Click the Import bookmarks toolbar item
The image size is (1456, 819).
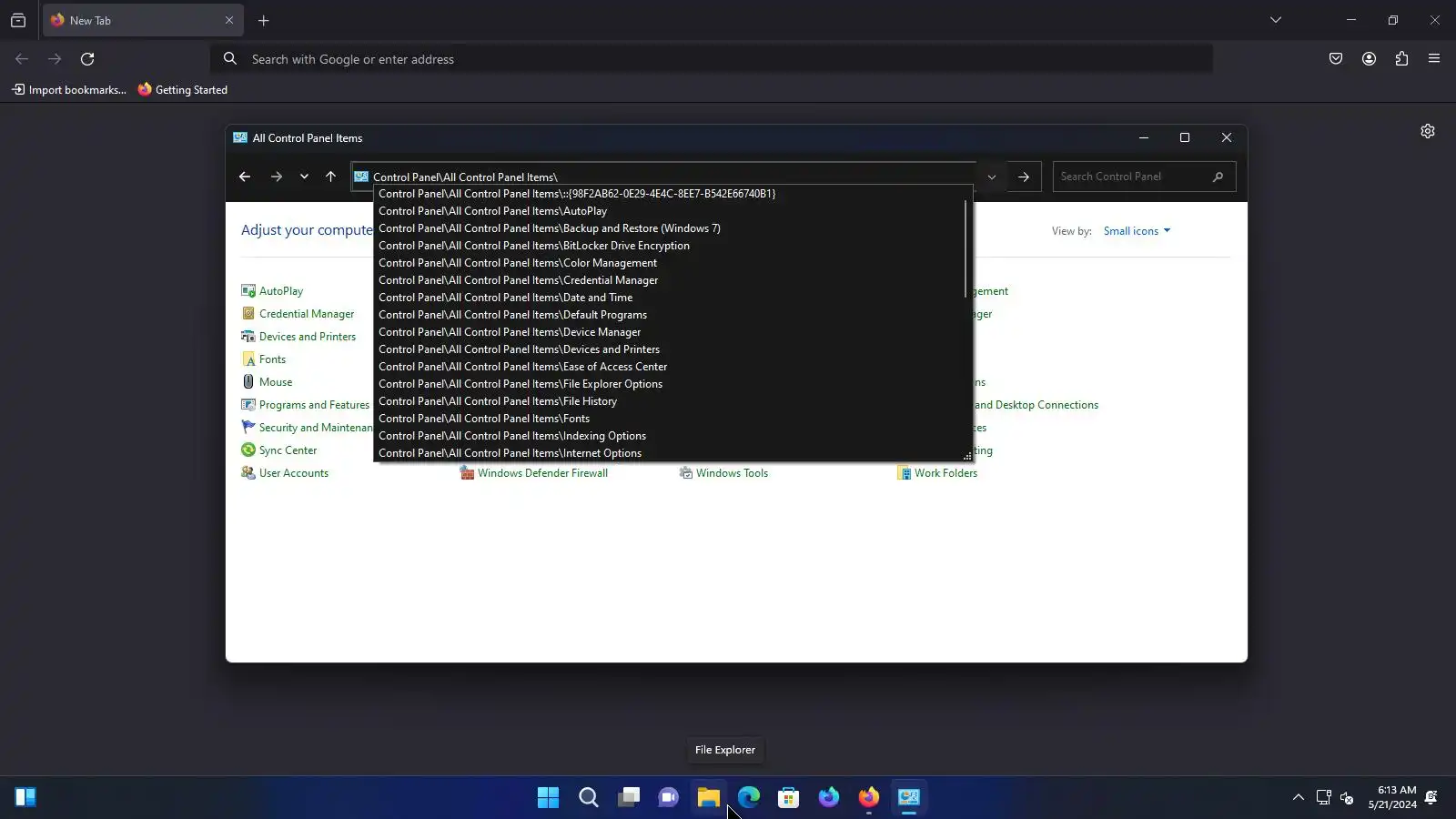tap(69, 90)
